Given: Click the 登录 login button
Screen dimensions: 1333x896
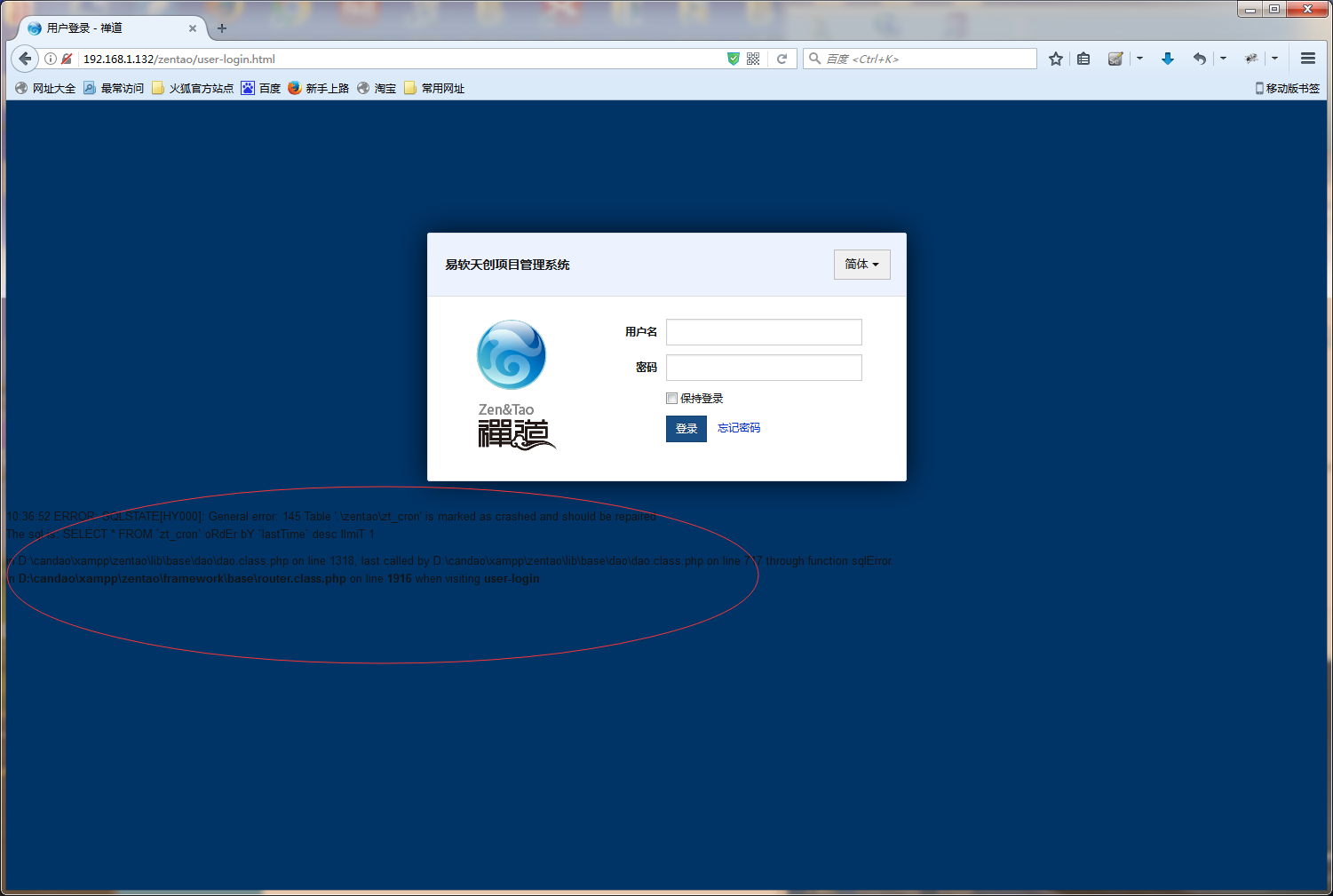Looking at the screenshot, I should pos(686,429).
